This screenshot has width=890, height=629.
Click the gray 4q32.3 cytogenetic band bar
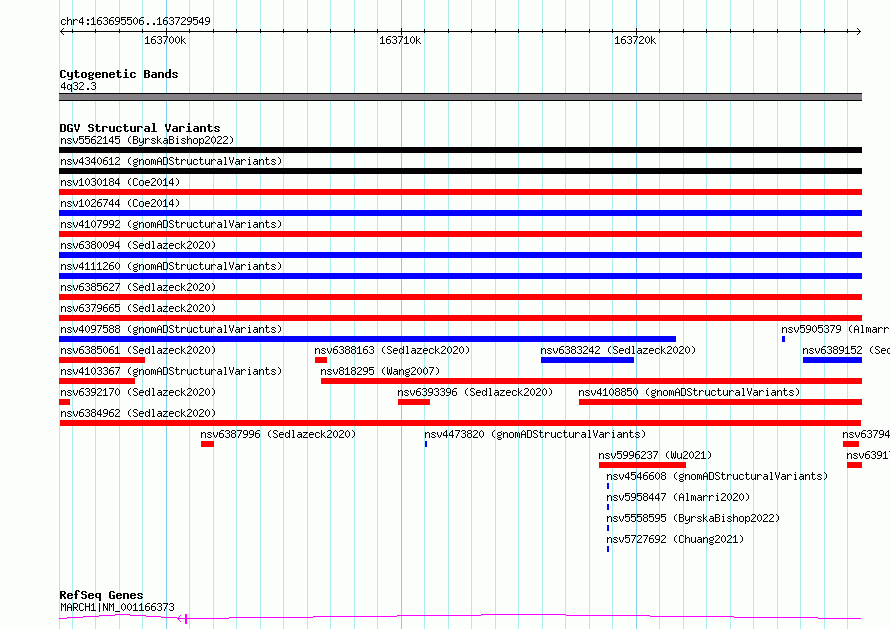460,97
